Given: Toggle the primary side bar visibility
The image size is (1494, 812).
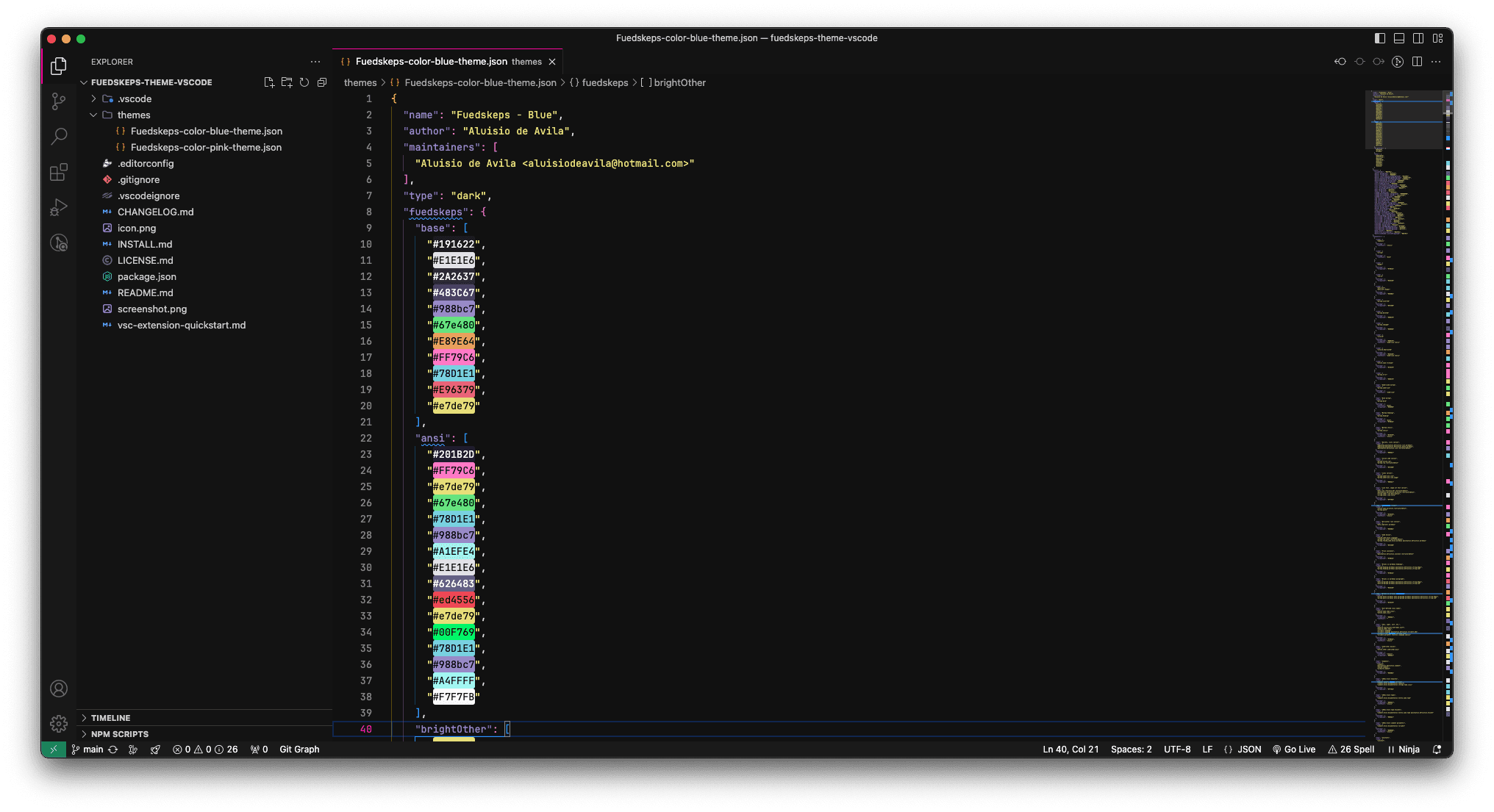Looking at the screenshot, I should [1380, 38].
